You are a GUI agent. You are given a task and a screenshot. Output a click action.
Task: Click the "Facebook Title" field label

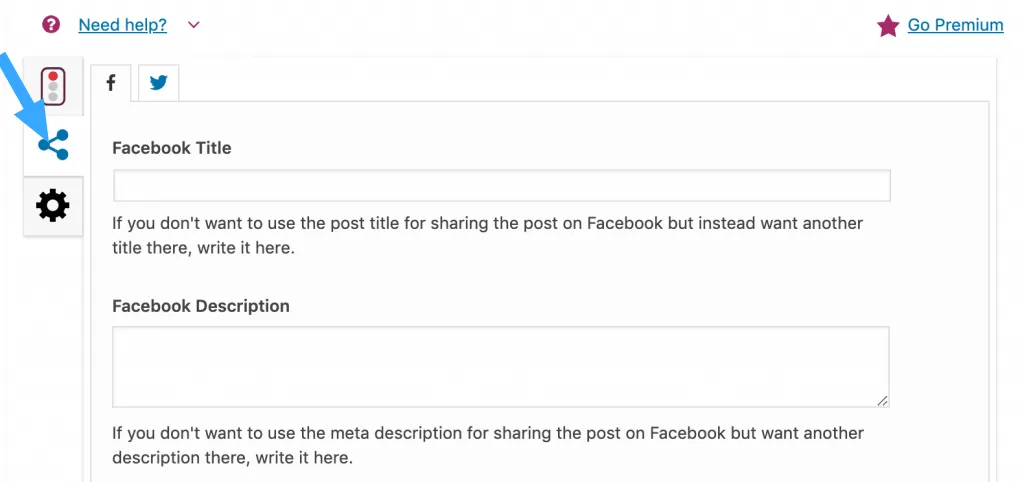[171, 148]
